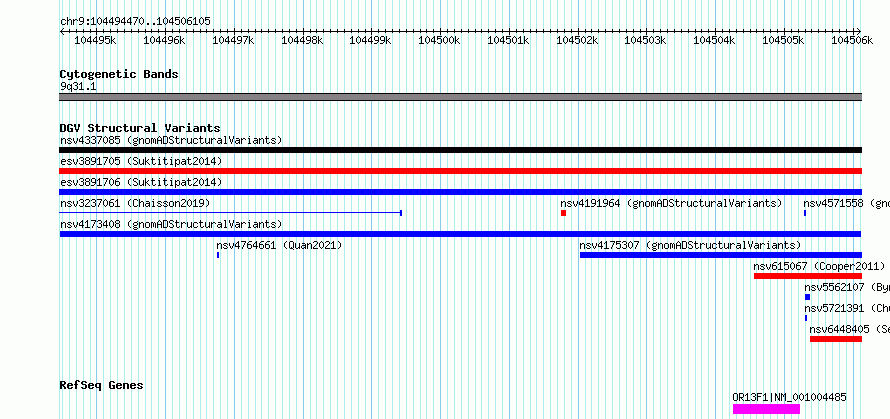Click the nsv4337085 black variant bar
The height and width of the screenshot is (419, 890).
[x=460, y=150]
